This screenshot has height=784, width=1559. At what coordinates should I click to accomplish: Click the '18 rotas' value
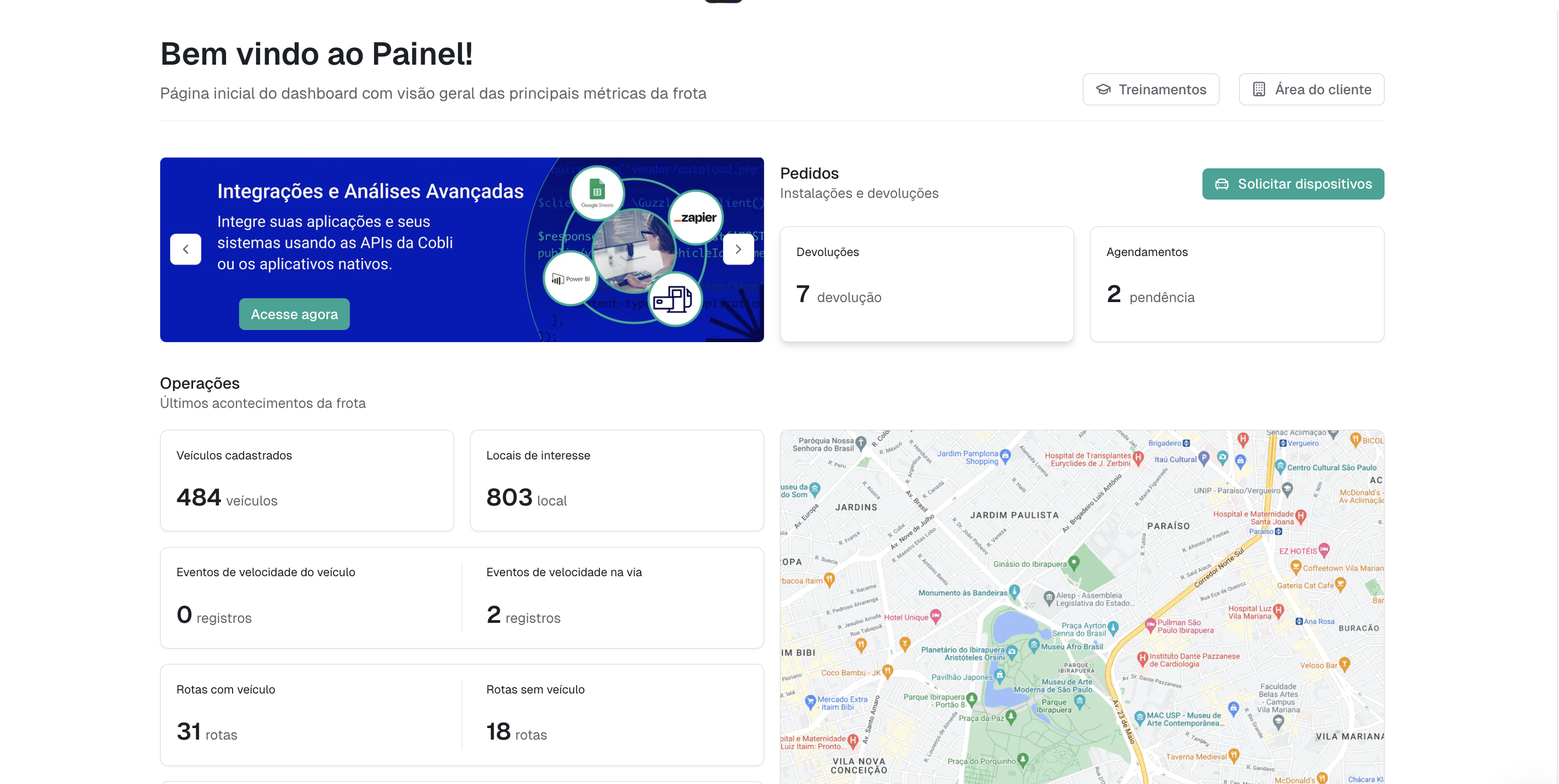point(516,732)
